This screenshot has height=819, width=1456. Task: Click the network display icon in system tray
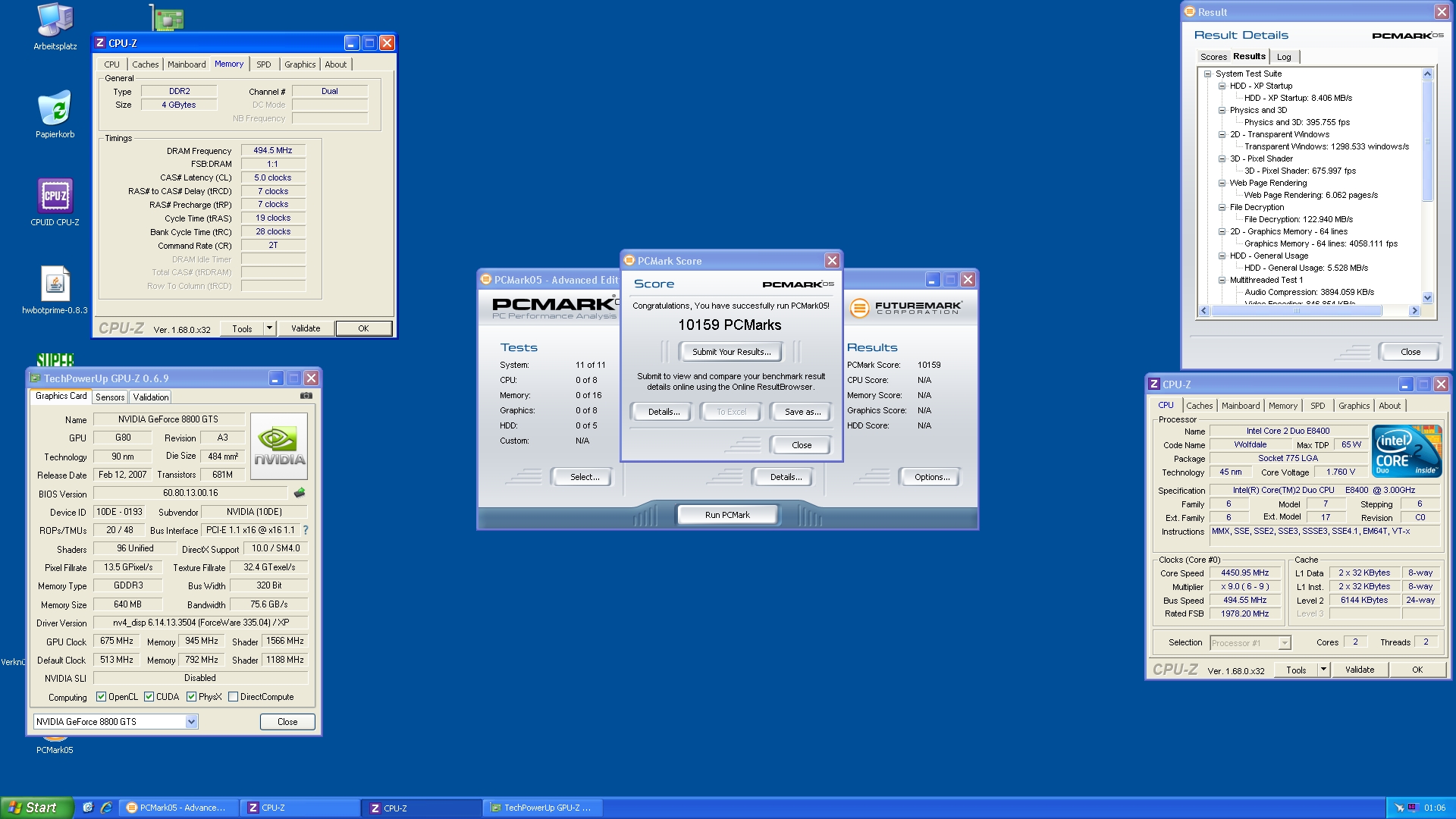[1412, 808]
